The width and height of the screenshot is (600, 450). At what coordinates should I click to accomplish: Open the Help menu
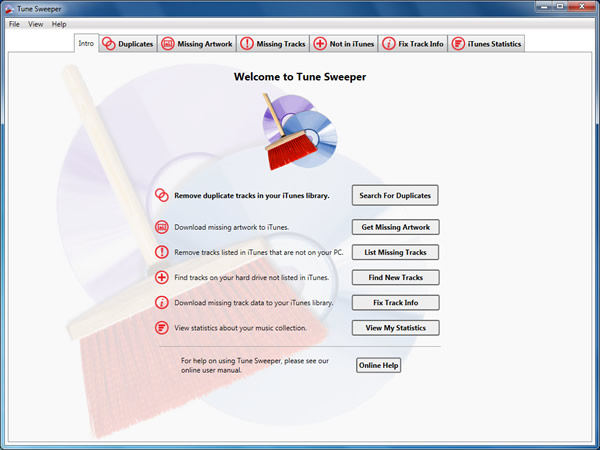(x=59, y=24)
